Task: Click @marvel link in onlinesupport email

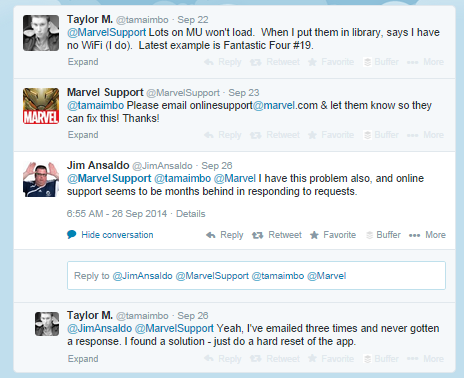Action: (274, 105)
